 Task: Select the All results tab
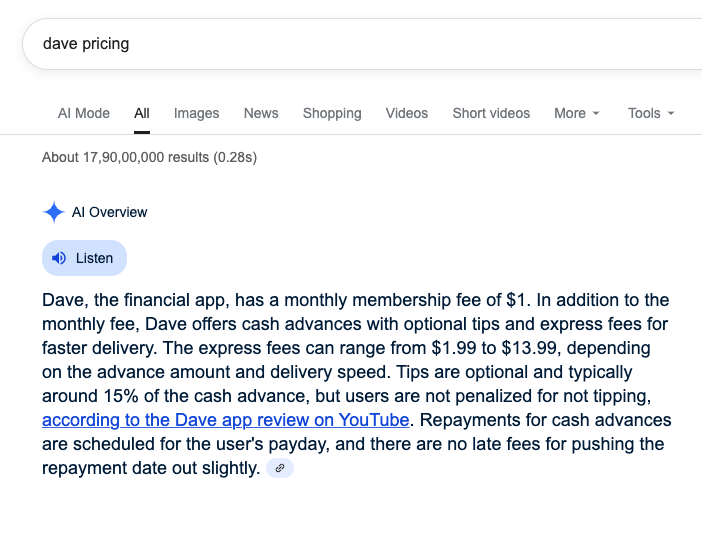coord(141,113)
